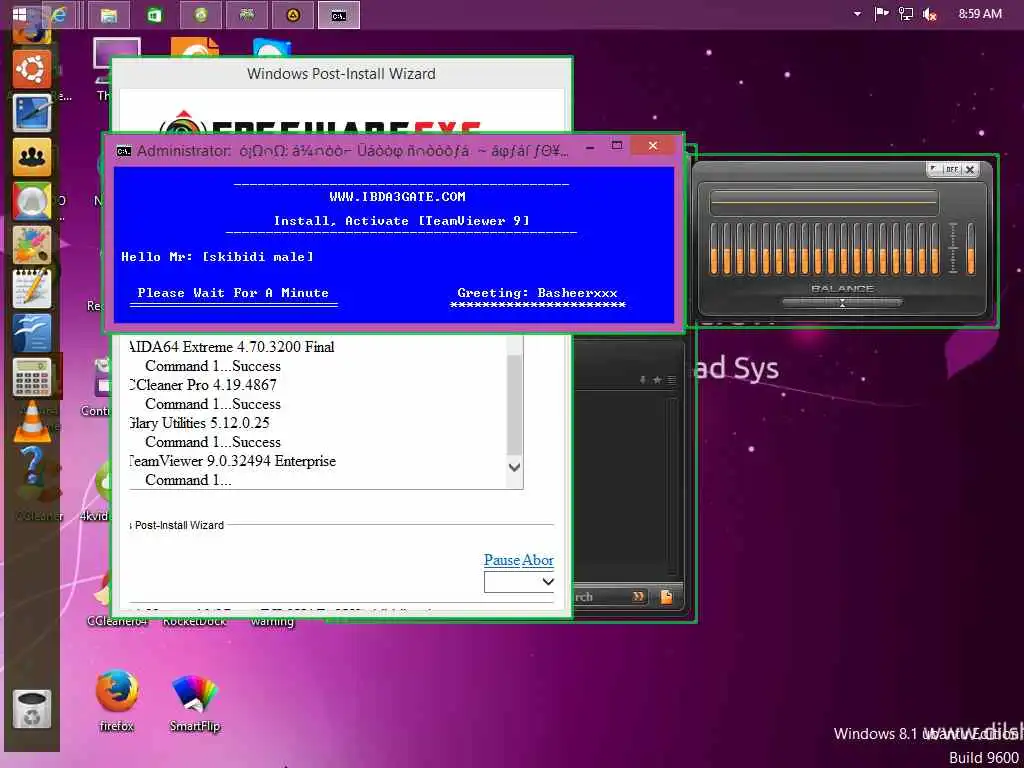Click the Command Prompt title bar icon
Image resolution: width=1024 pixels, height=768 pixels.
[x=123, y=151]
